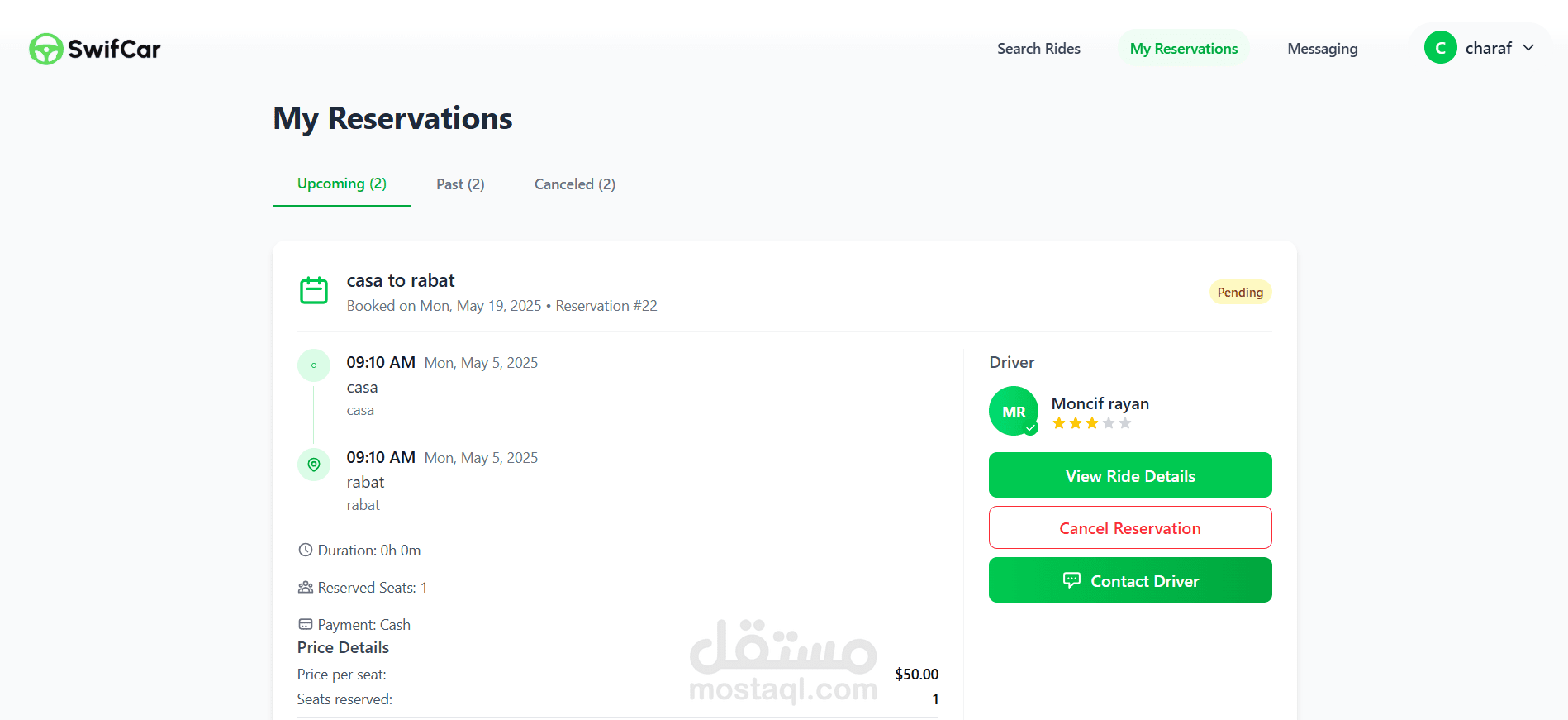Click the duration clock icon

pos(306,550)
